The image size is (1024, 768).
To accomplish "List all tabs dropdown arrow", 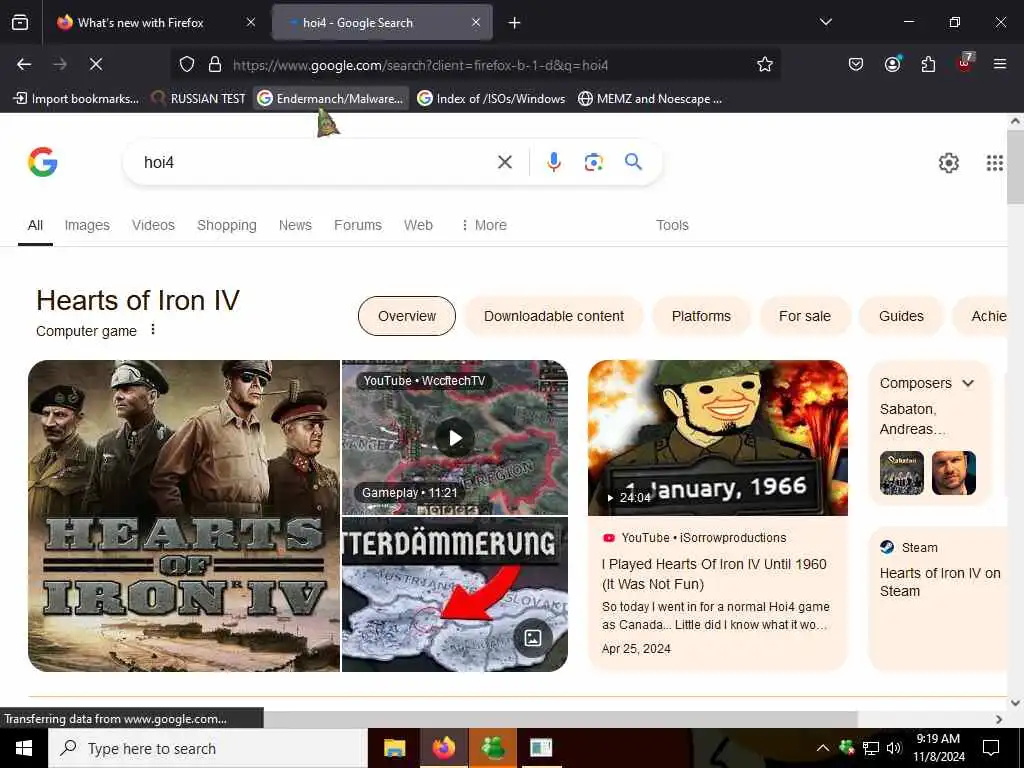I will [825, 22].
